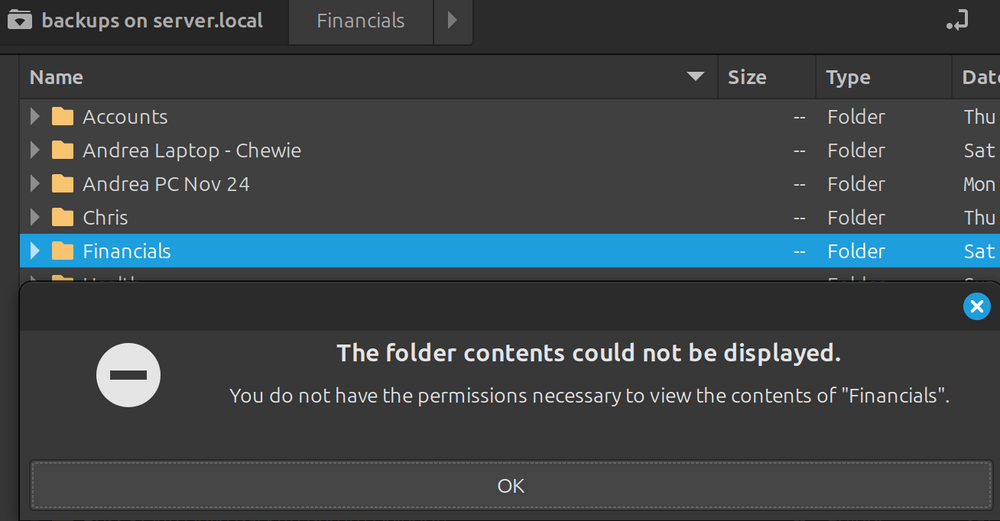Click the error stop icon in dialog
The width and height of the screenshot is (1000, 521).
[128, 375]
